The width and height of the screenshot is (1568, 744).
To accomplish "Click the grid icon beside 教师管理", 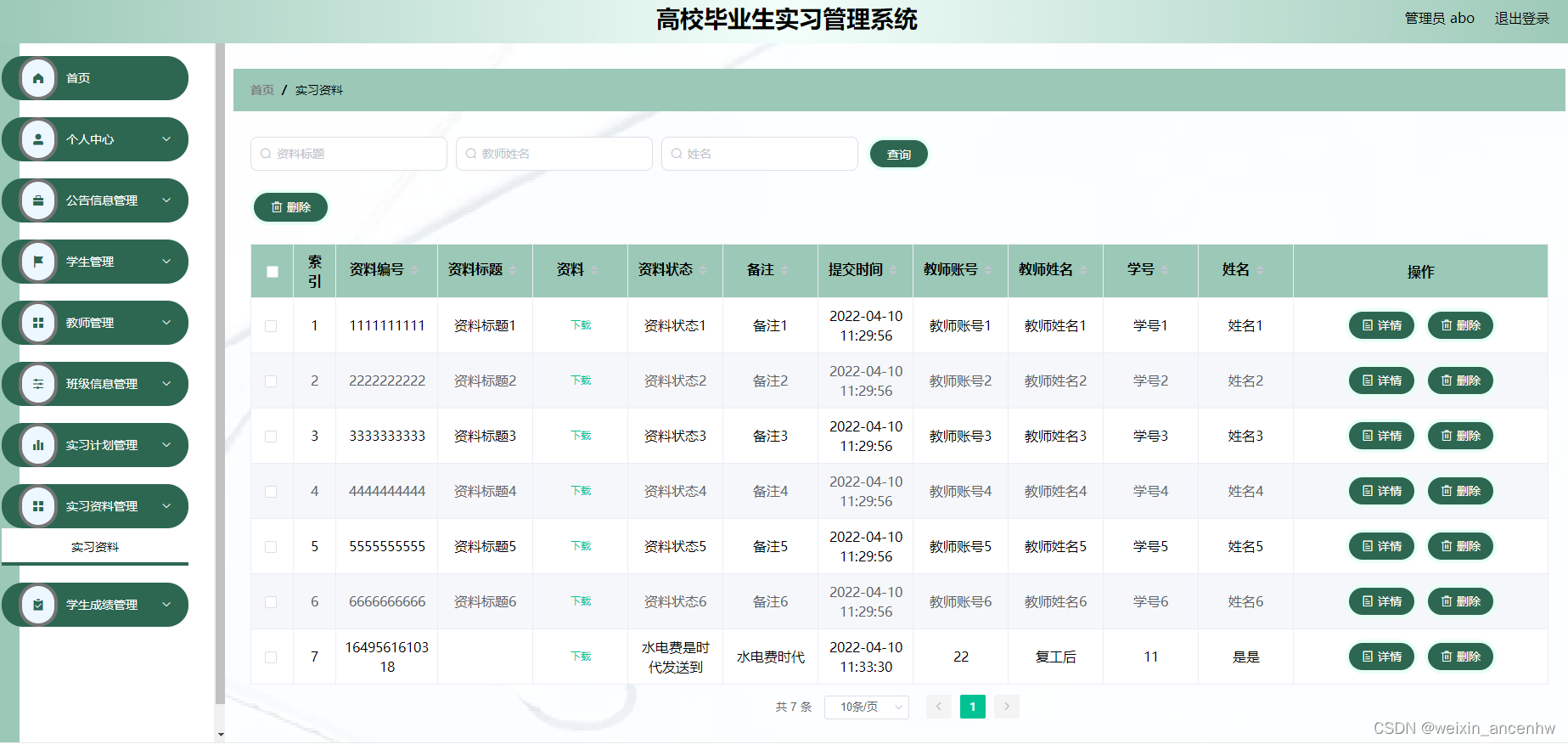I will [38, 323].
